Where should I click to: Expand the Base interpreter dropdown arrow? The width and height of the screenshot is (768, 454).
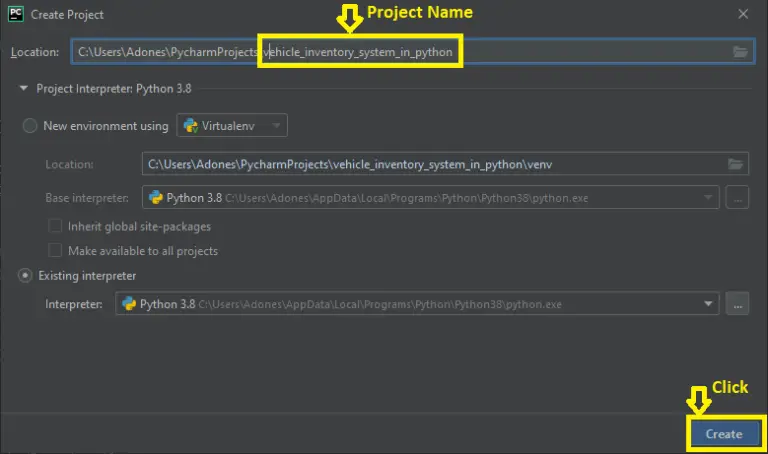coord(708,197)
